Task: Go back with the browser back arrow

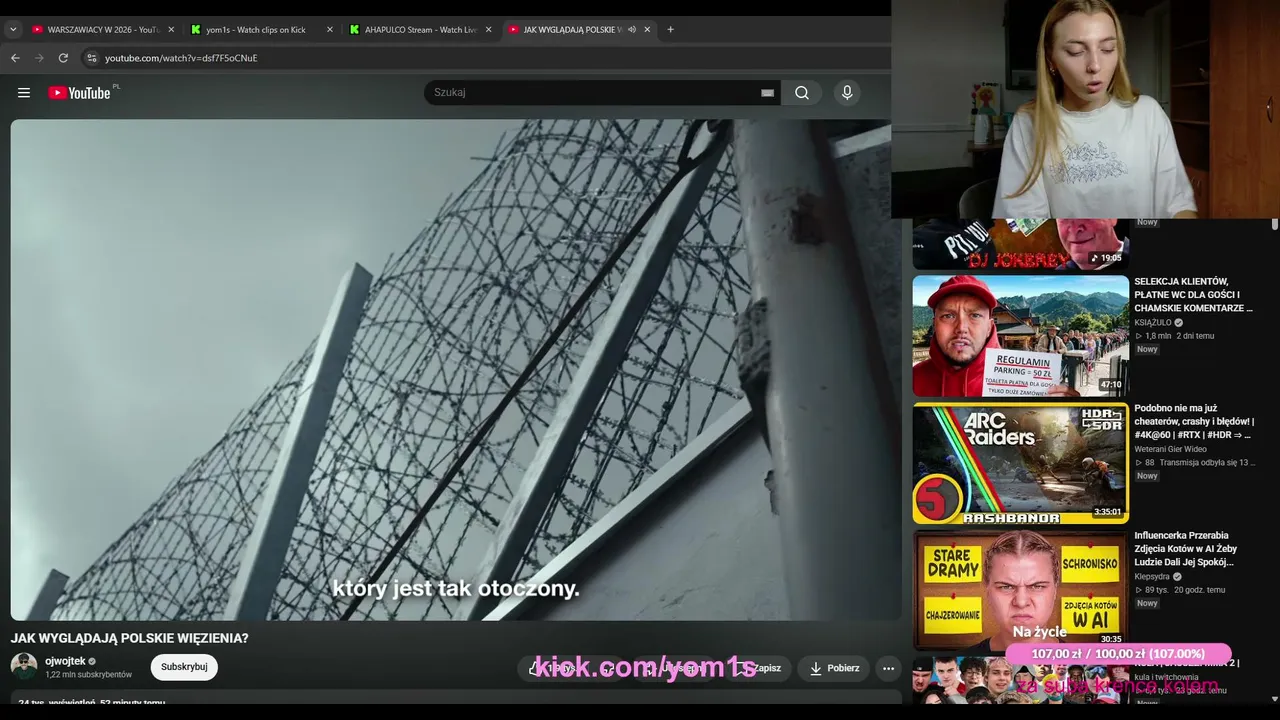Action: pyautogui.click(x=15, y=58)
